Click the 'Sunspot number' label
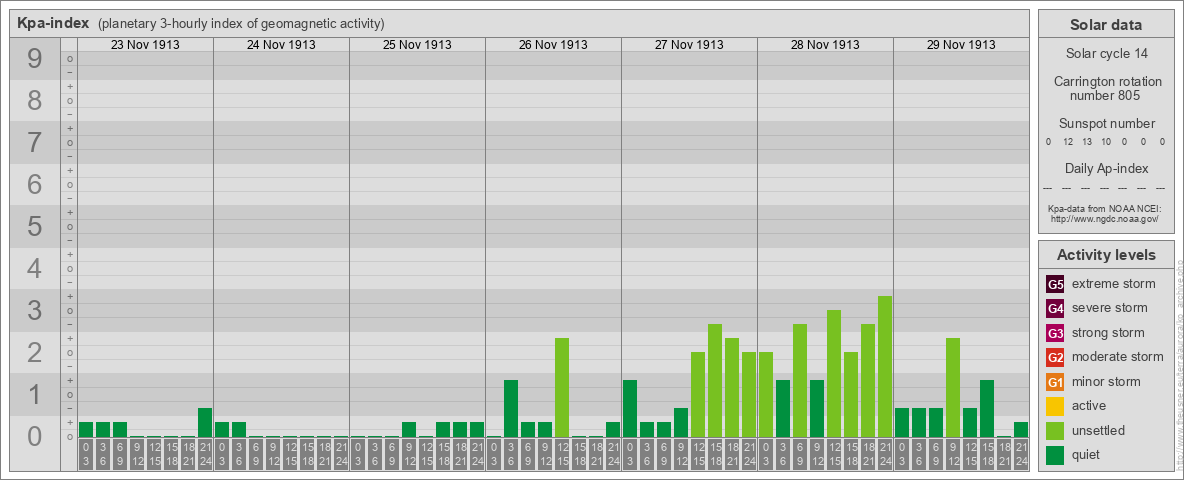 pos(1106,124)
